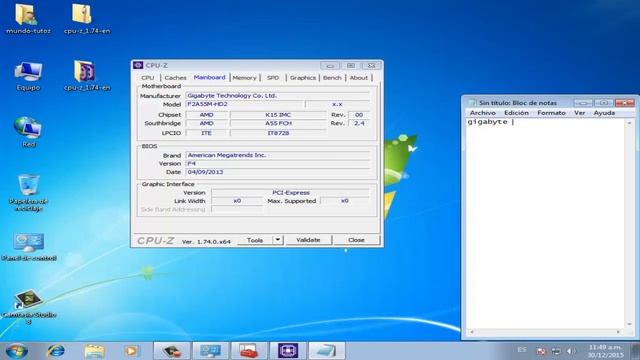
Task: Select the Camtasia Studio 8 shortcut
Action: pyautogui.click(x=29, y=306)
